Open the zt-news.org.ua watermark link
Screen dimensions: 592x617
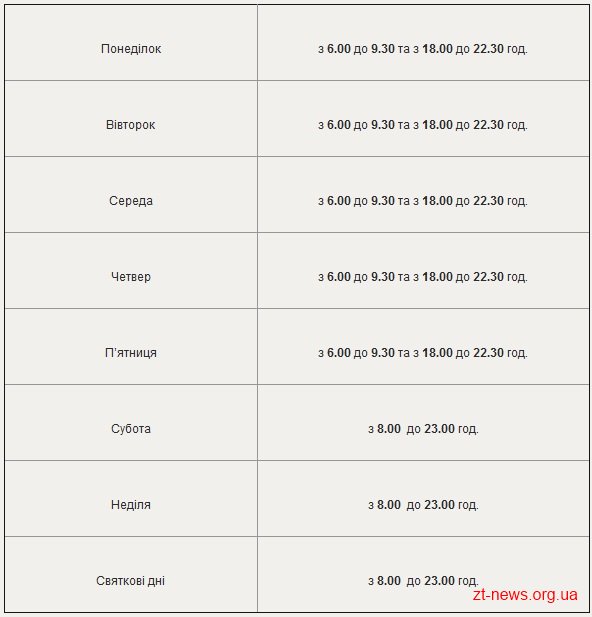click(525, 595)
